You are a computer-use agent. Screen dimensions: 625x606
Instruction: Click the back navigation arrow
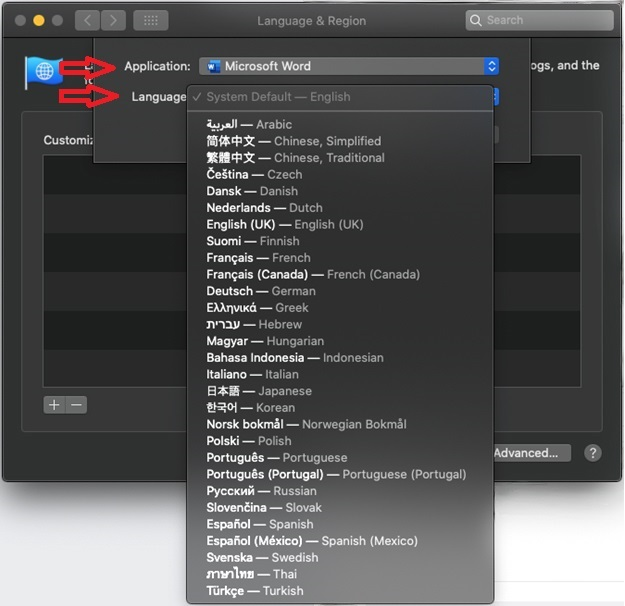click(86, 20)
